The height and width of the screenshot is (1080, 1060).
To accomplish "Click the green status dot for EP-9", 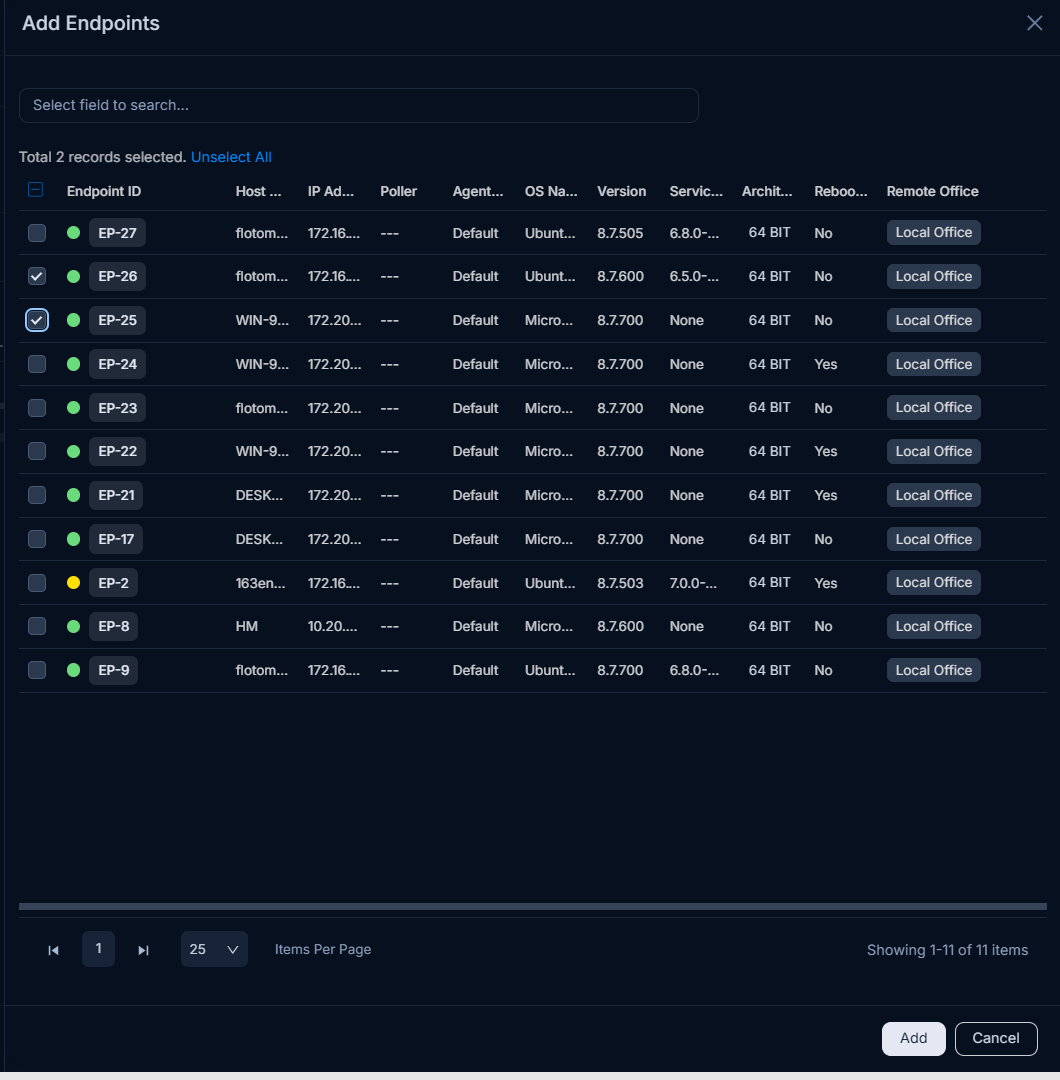I will tap(74, 670).
